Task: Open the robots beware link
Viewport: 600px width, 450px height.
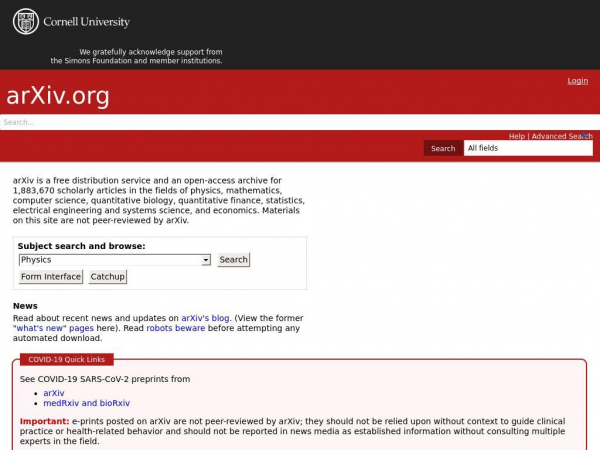Action: [x=176, y=328]
